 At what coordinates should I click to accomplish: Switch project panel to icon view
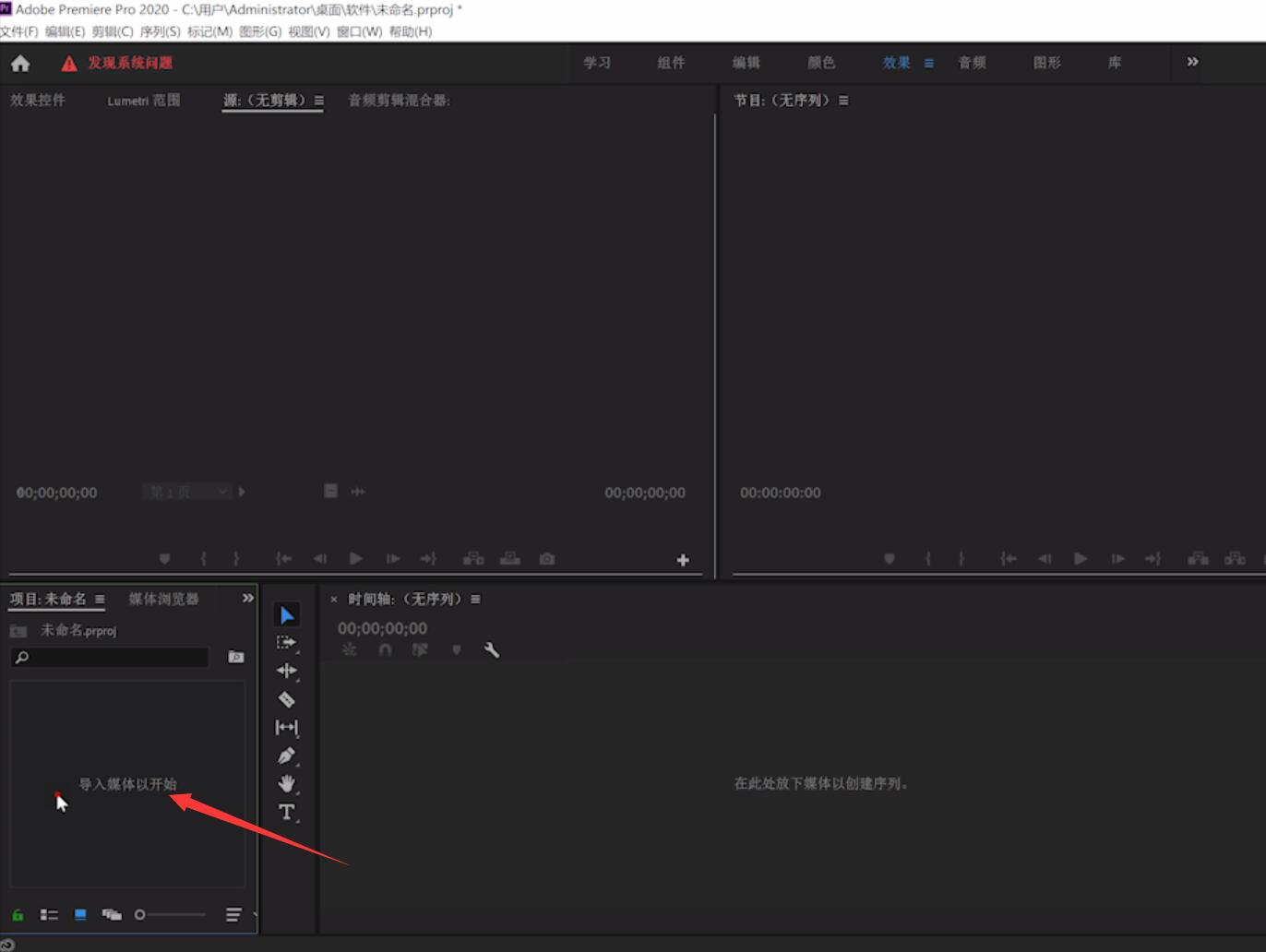(x=80, y=914)
